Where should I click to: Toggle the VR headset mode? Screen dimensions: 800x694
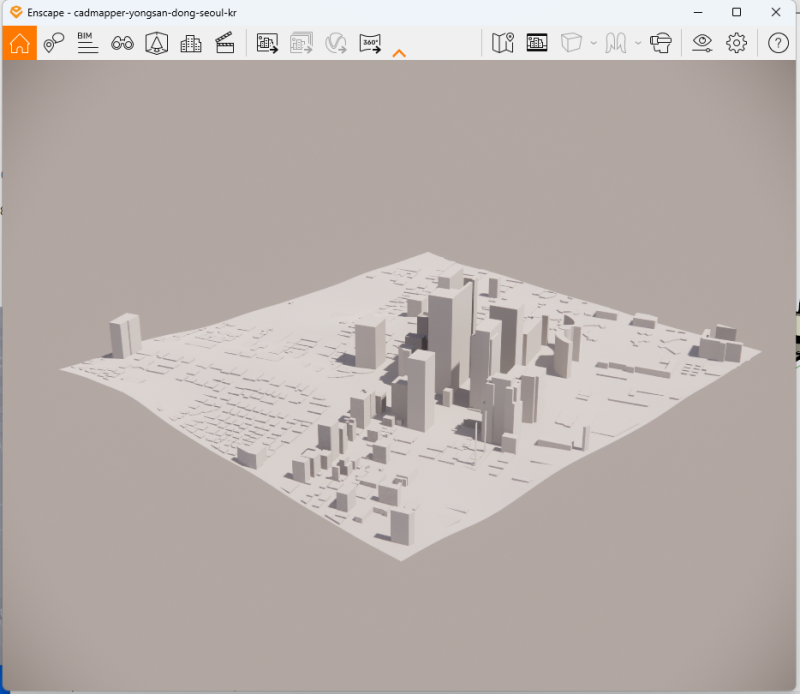click(660, 43)
